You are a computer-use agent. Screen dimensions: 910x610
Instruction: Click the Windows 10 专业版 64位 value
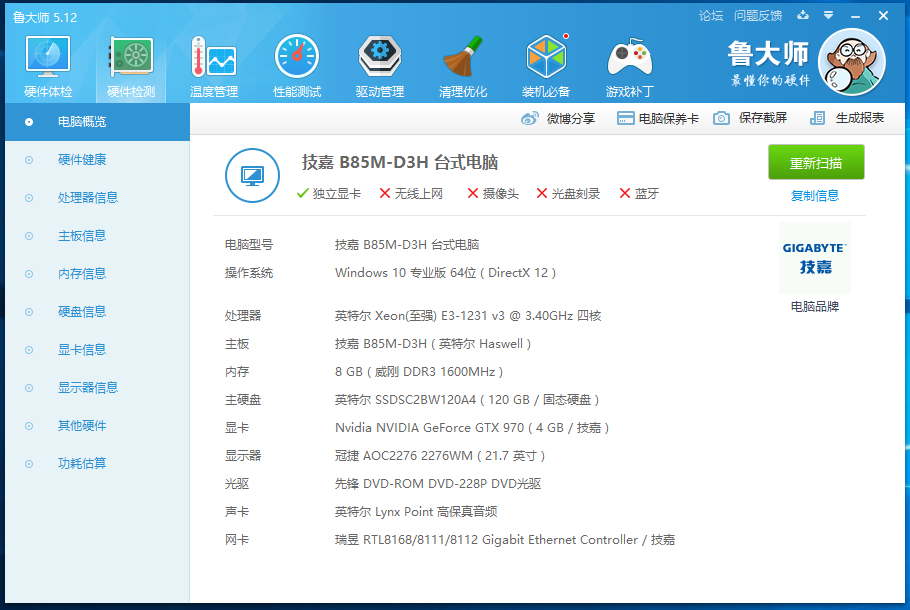coord(445,273)
